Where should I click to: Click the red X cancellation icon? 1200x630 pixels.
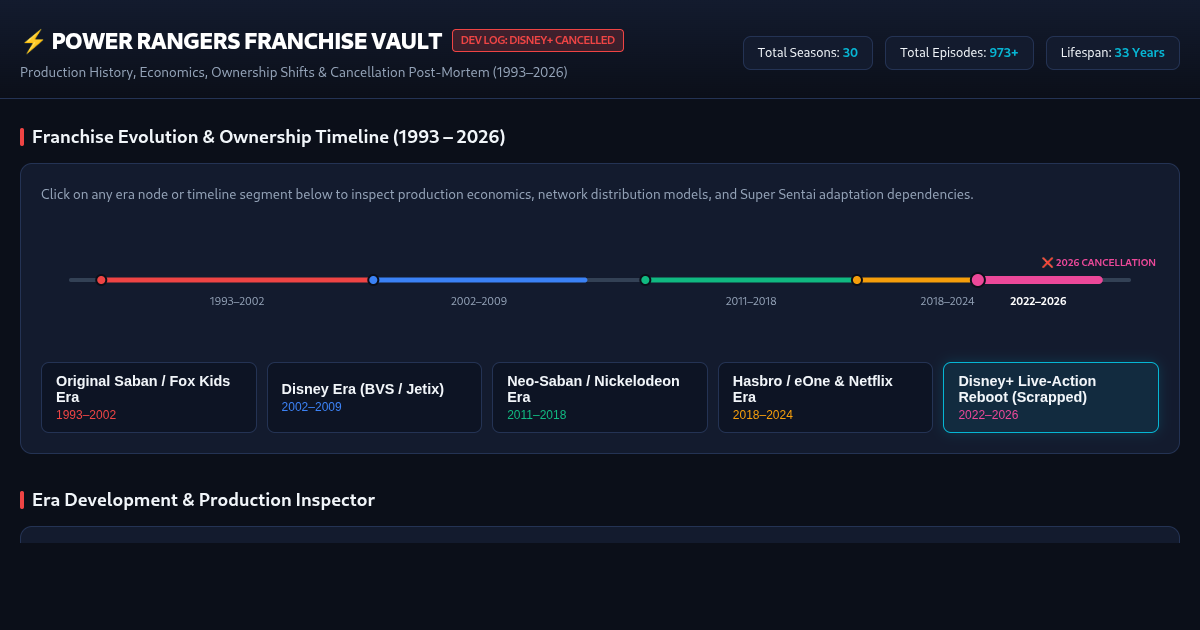click(x=1047, y=262)
